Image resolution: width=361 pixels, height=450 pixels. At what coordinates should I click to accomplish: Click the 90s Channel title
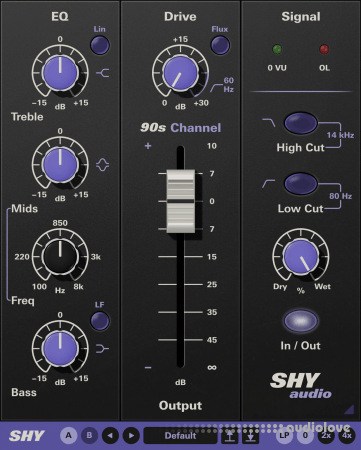[x=180, y=128]
